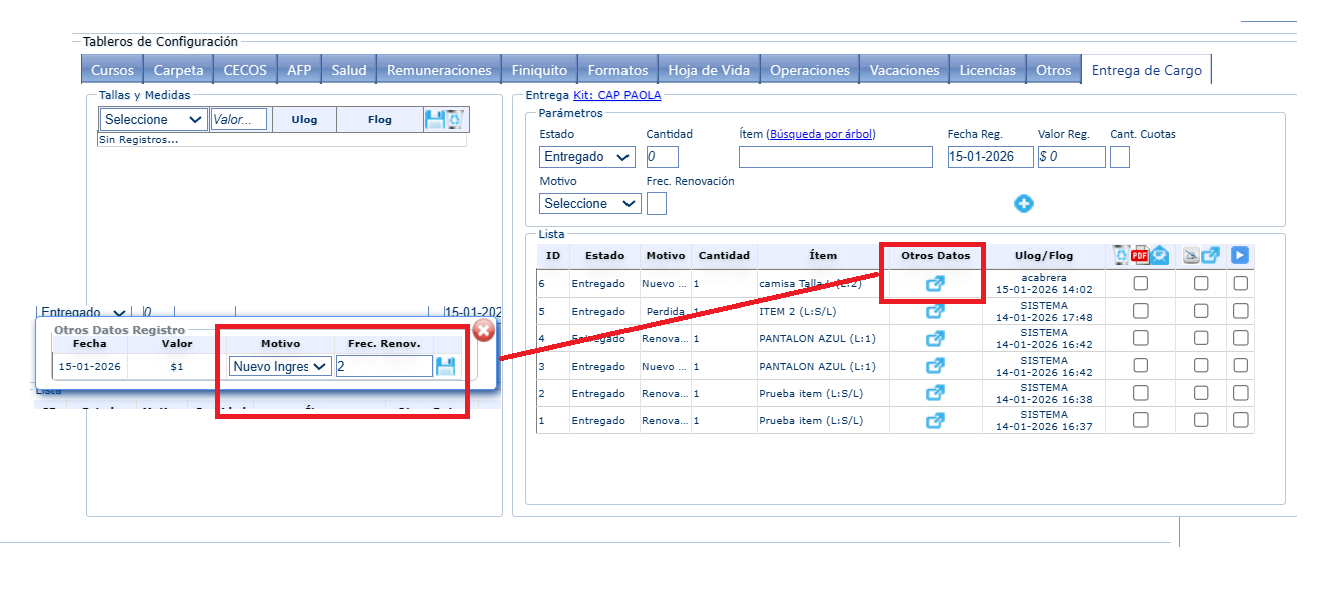Check the delete checkbox for row ID 6
This screenshot has width=1341, height=599.
(1140, 284)
